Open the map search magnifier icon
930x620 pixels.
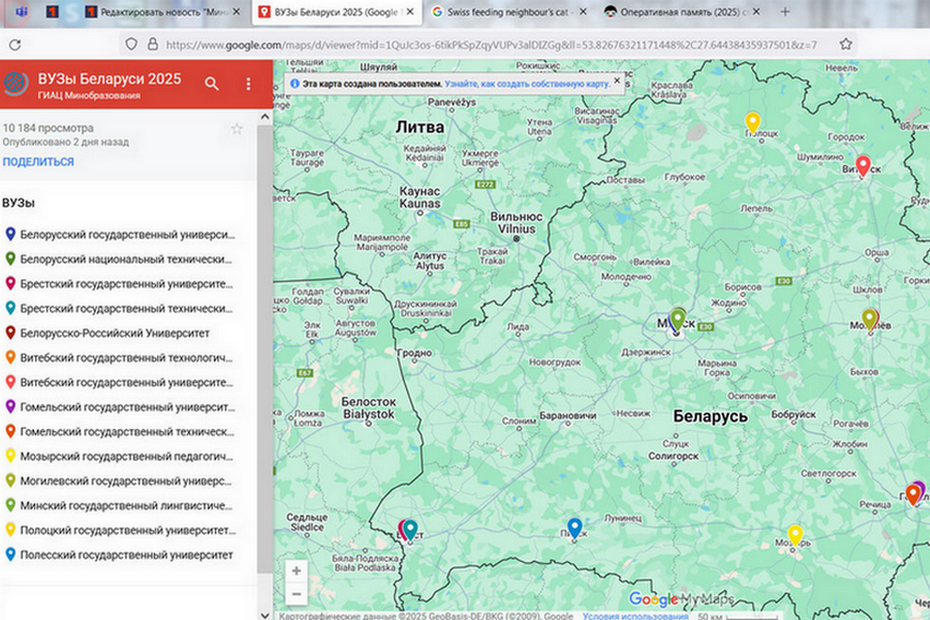tap(212, 84)
